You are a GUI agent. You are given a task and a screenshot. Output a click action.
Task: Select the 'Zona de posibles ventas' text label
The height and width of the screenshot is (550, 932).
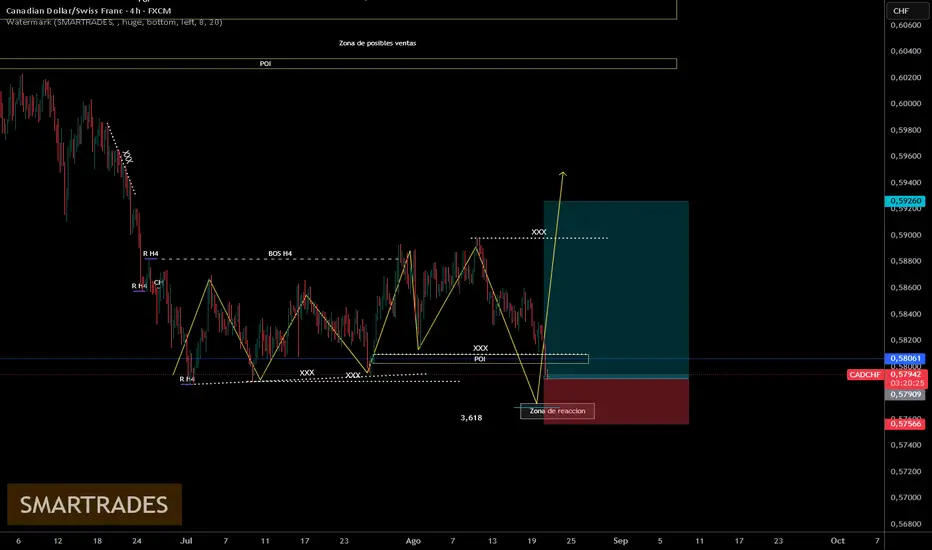tap(377, 43)
